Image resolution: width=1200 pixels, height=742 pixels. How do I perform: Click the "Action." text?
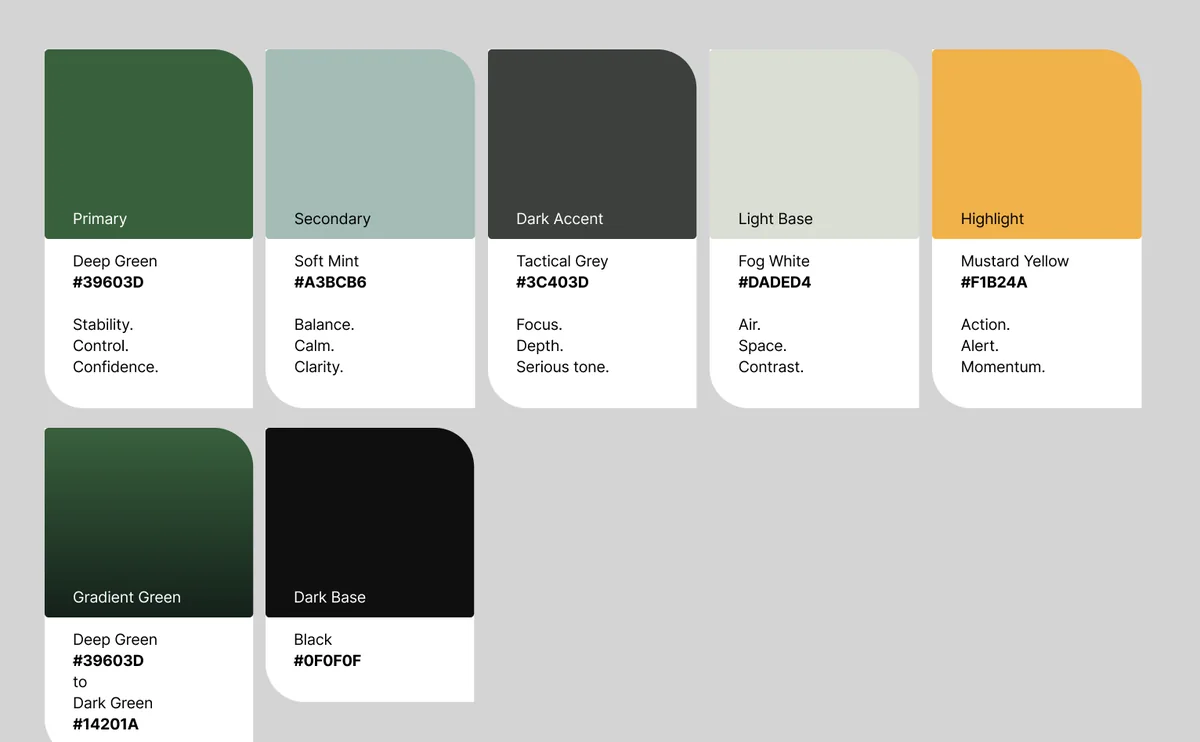pos(986,325)
